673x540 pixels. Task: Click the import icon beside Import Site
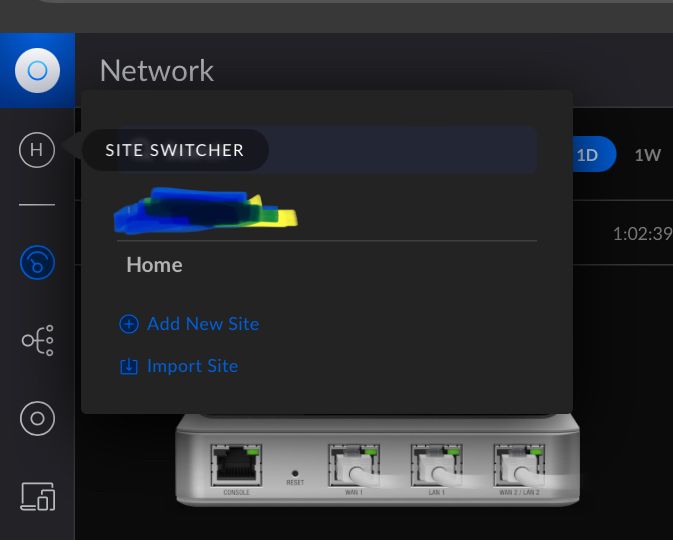[x=129, y=366]
